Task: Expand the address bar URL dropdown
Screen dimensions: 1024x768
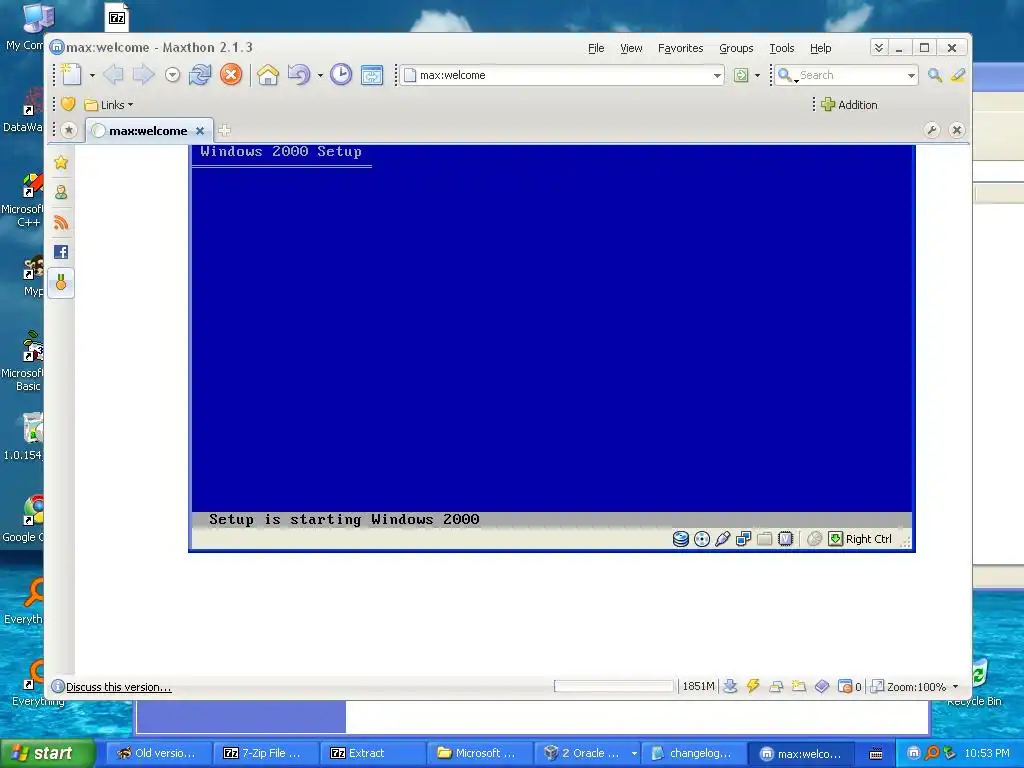Action: pyautogui.click(x=717, y=76)
